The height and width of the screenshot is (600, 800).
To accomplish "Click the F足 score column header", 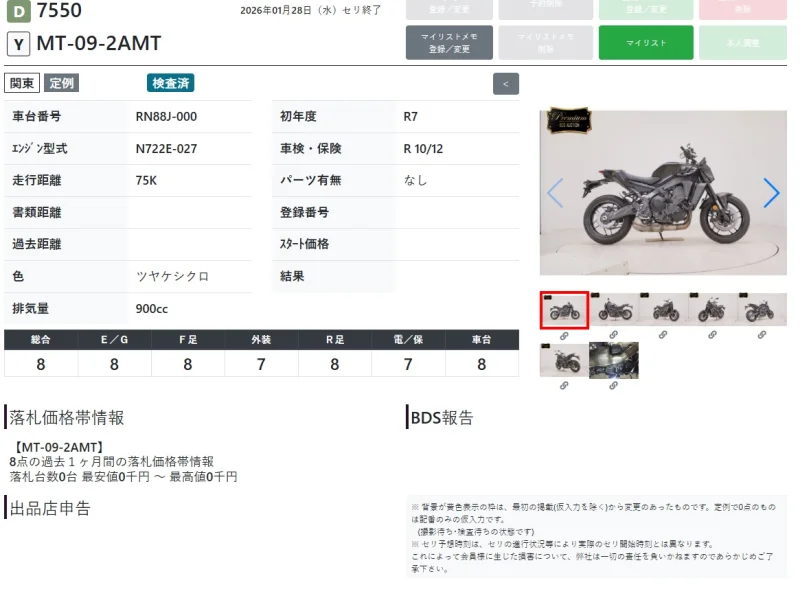I will pyautogui.click(x=188, y=340).
